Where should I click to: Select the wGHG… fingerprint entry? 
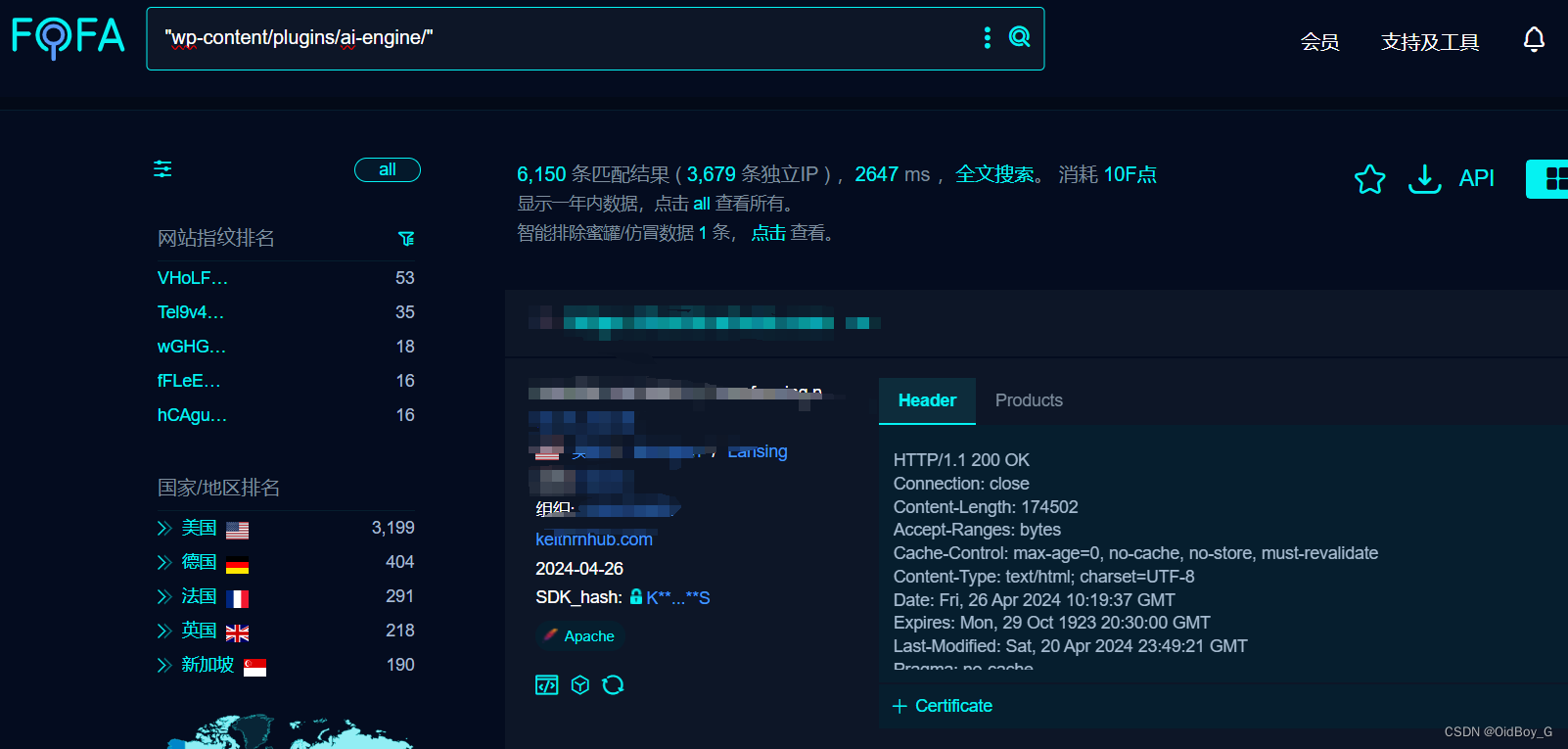tap(192, 347)
